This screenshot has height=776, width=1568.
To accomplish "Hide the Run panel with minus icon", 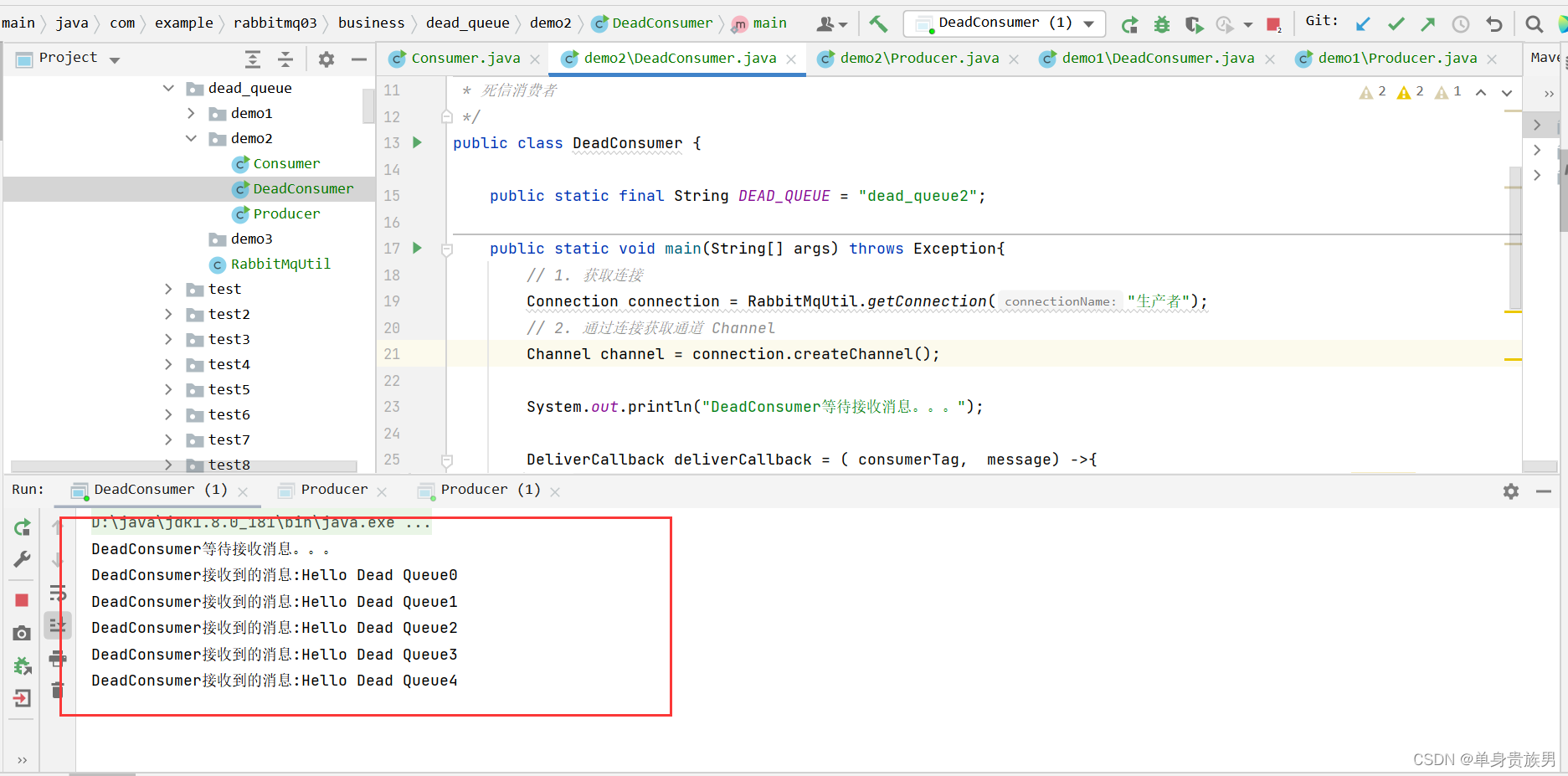I will (x=1544, y=491).
